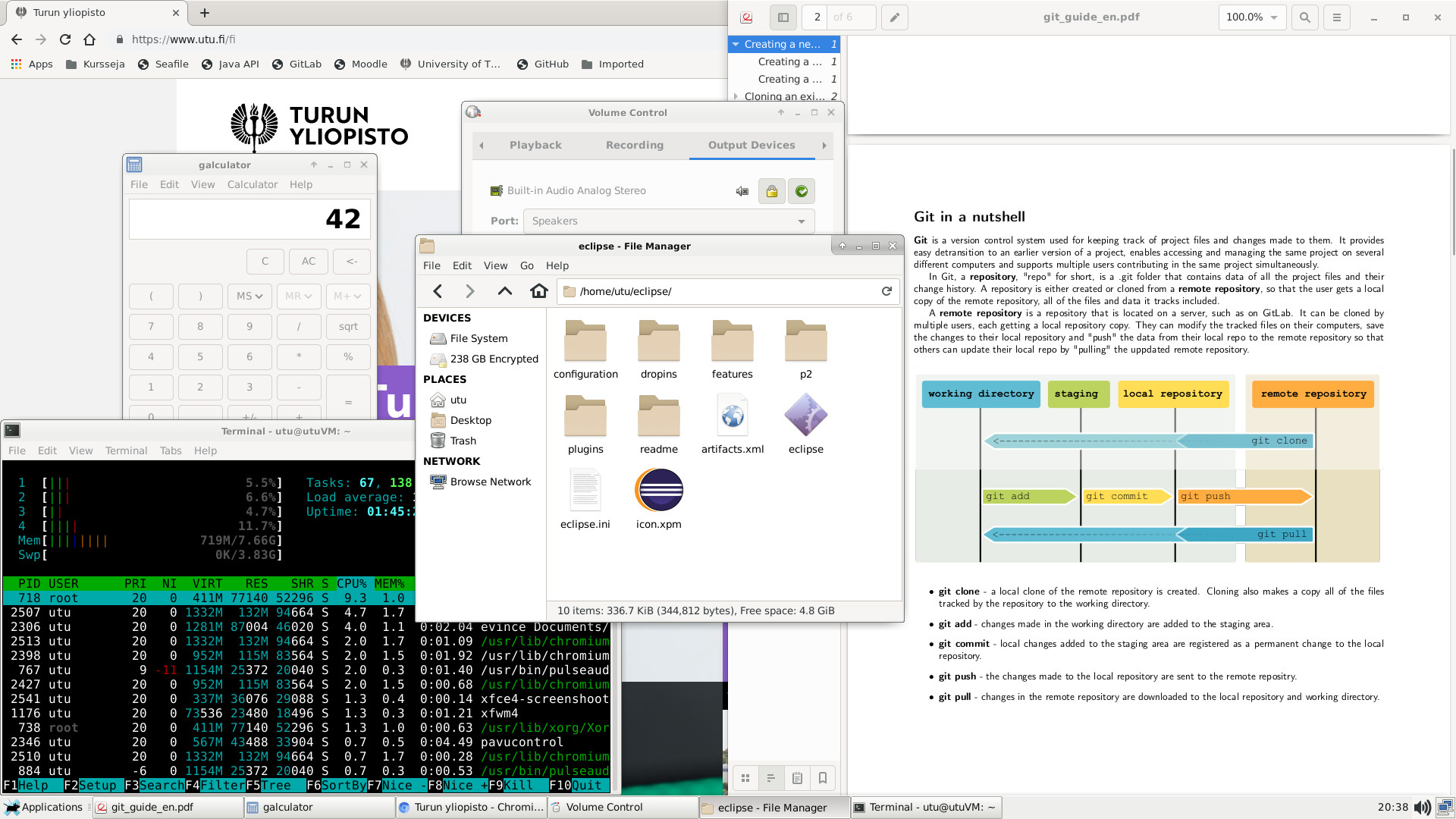1456x819 pixels.
Task: Open a new Chromium tab
Action: [205, 13]
